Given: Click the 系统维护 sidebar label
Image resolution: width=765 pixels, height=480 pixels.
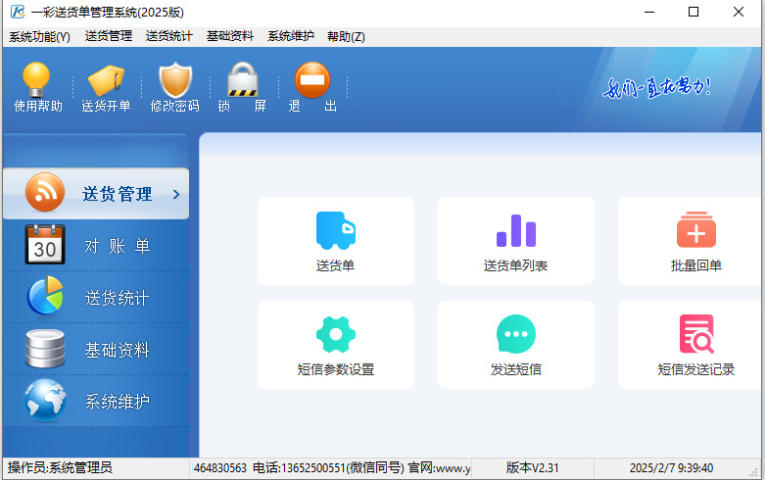Looking at the screenshot, I should click(117, 401).
